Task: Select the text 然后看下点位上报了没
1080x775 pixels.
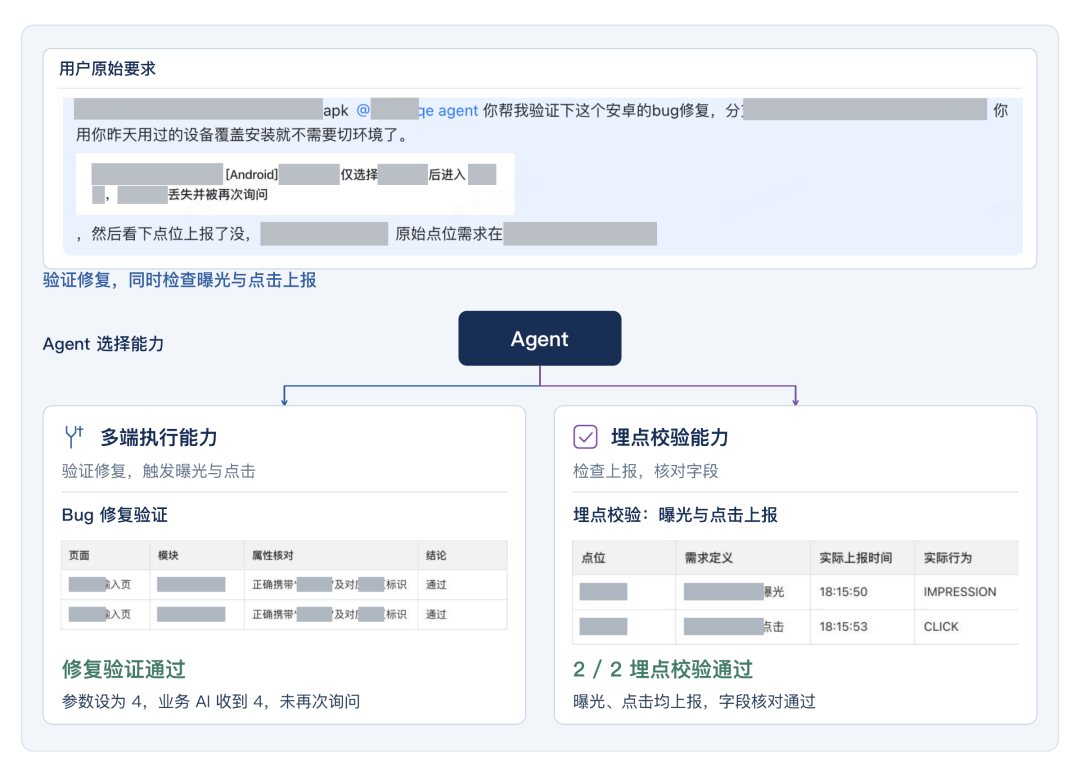Action: (x=169, y=234)
